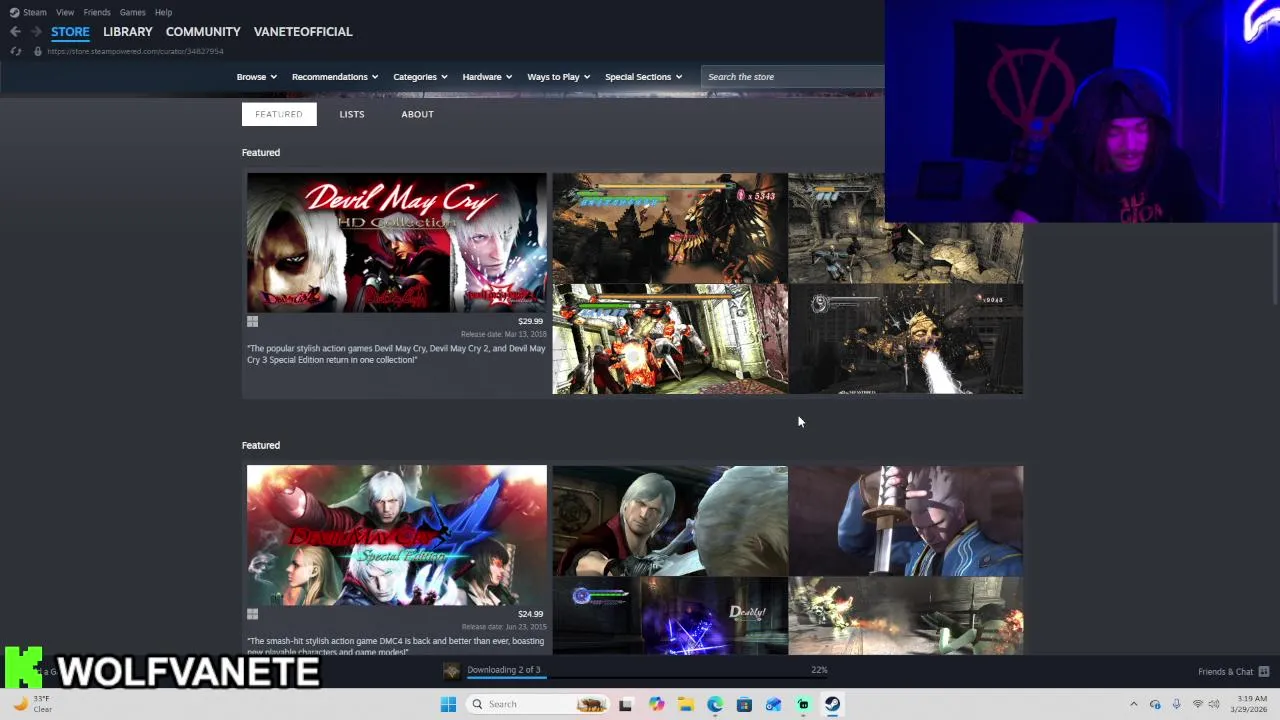The height and width of the screenshot is (720, 1280).
Task: Open the View menu
Action: tap(65, 12)
